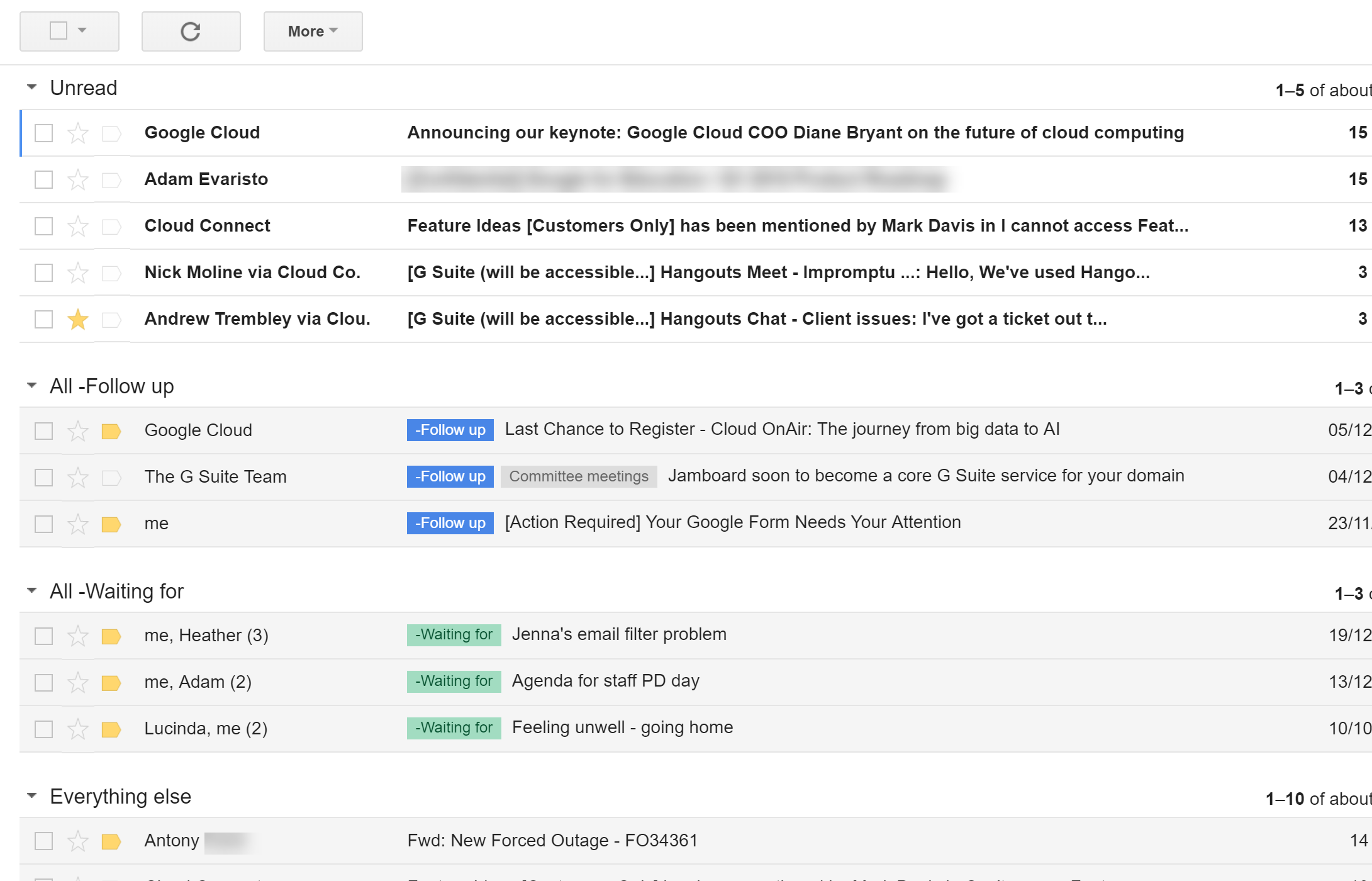Image resolution: width=1372 pixels, height=881 pixels.
Task: Mark The G Suite Team email as important
Action: tap(111, 478)
